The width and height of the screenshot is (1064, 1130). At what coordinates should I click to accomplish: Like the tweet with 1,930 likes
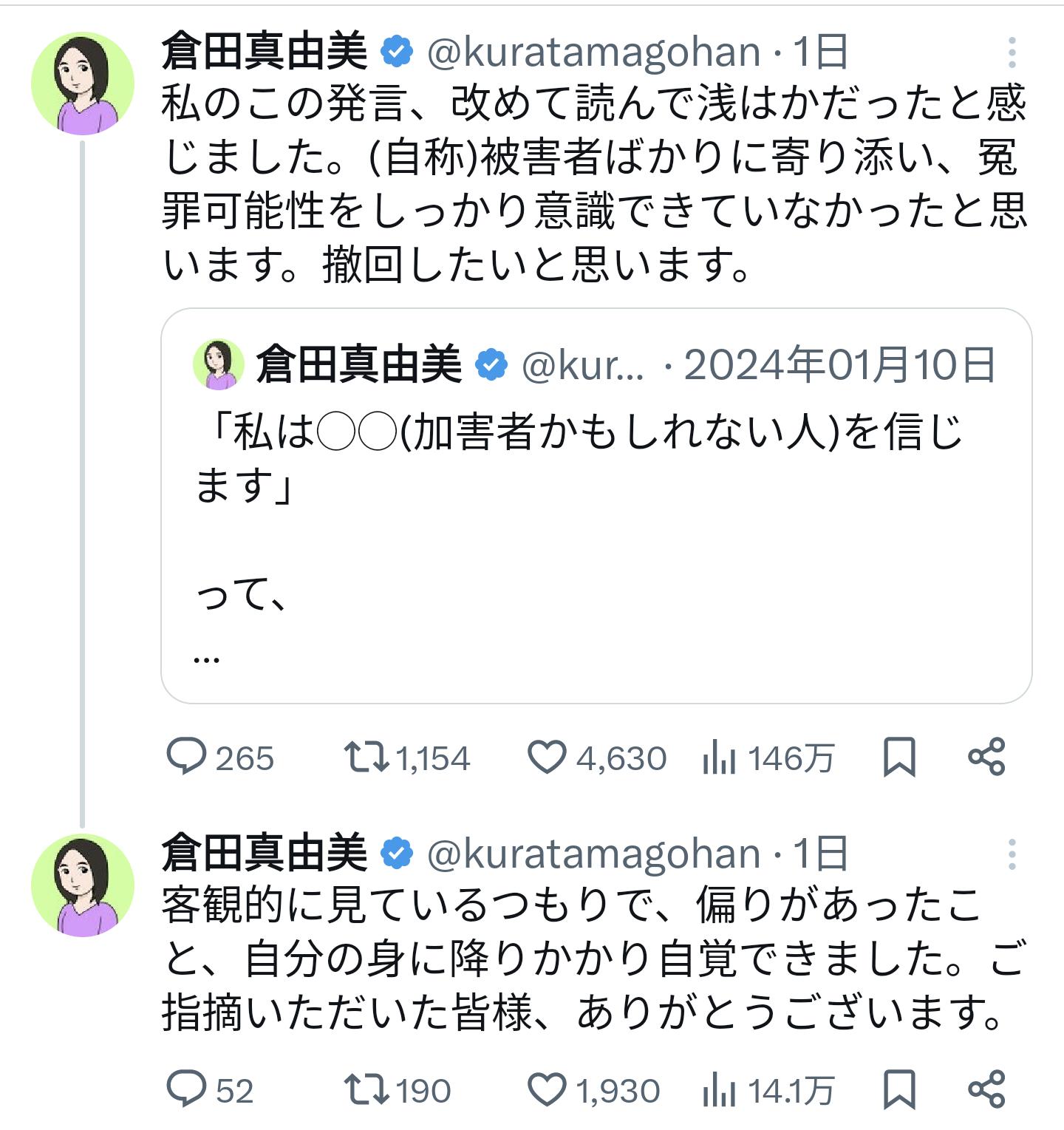[x=547, y=1090]
